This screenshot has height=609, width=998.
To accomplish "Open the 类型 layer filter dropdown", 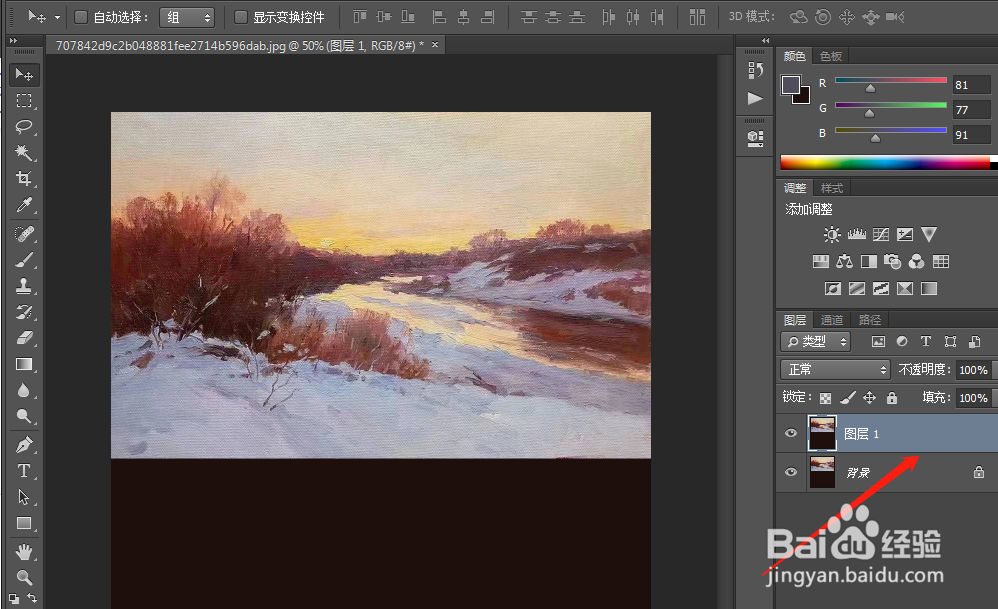I will [815, 342].
